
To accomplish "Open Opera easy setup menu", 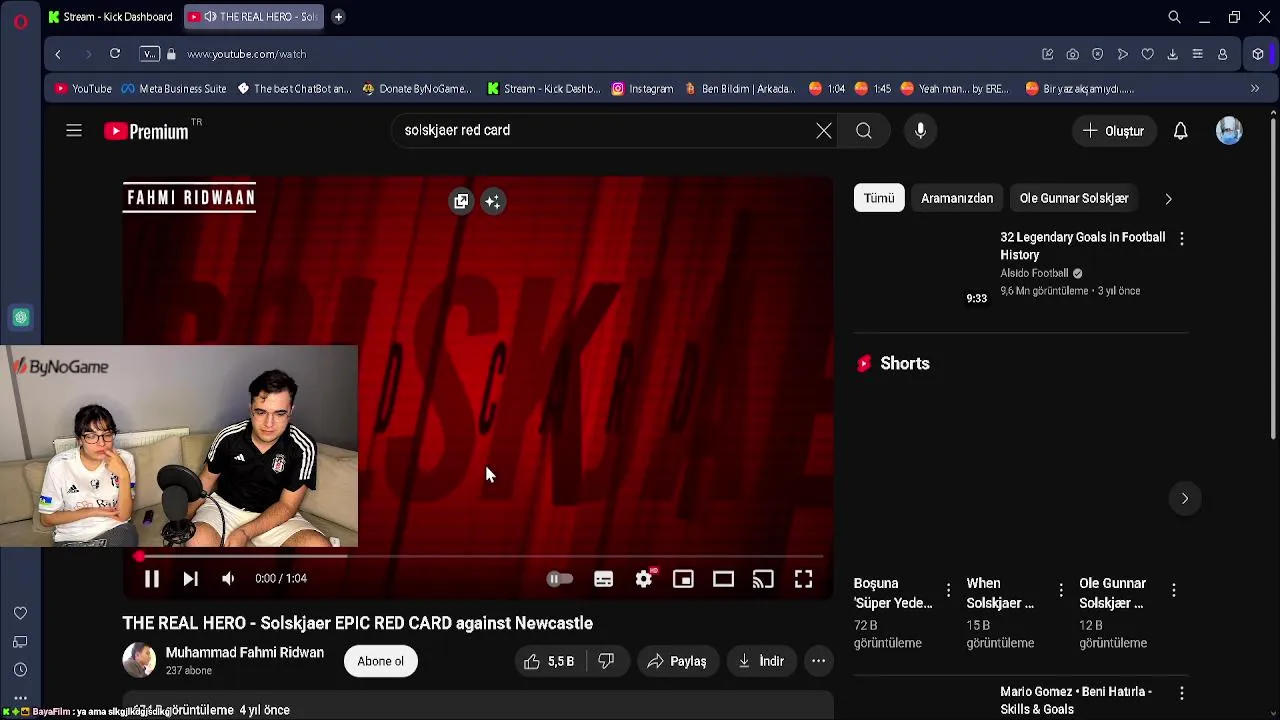I will point(1197,54).
